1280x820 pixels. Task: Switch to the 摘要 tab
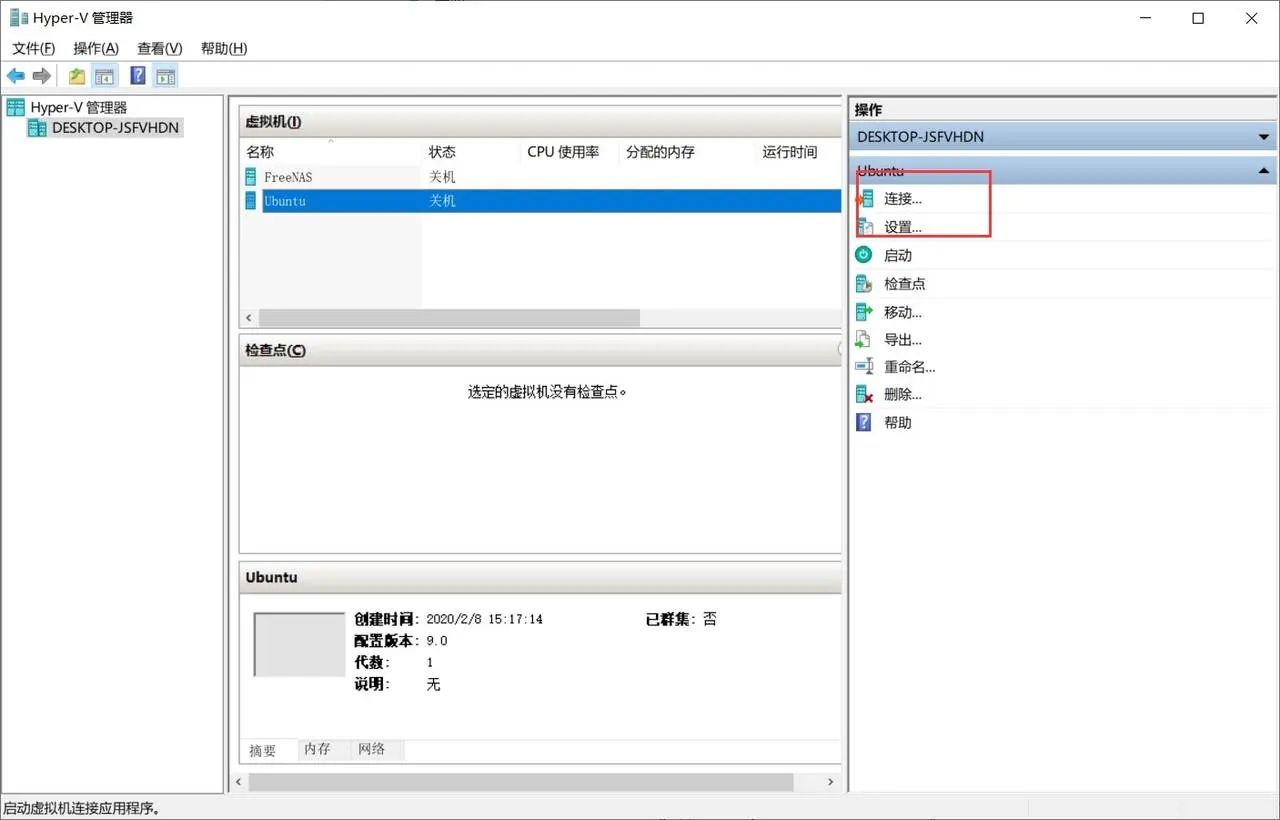[x=263, y=751]
